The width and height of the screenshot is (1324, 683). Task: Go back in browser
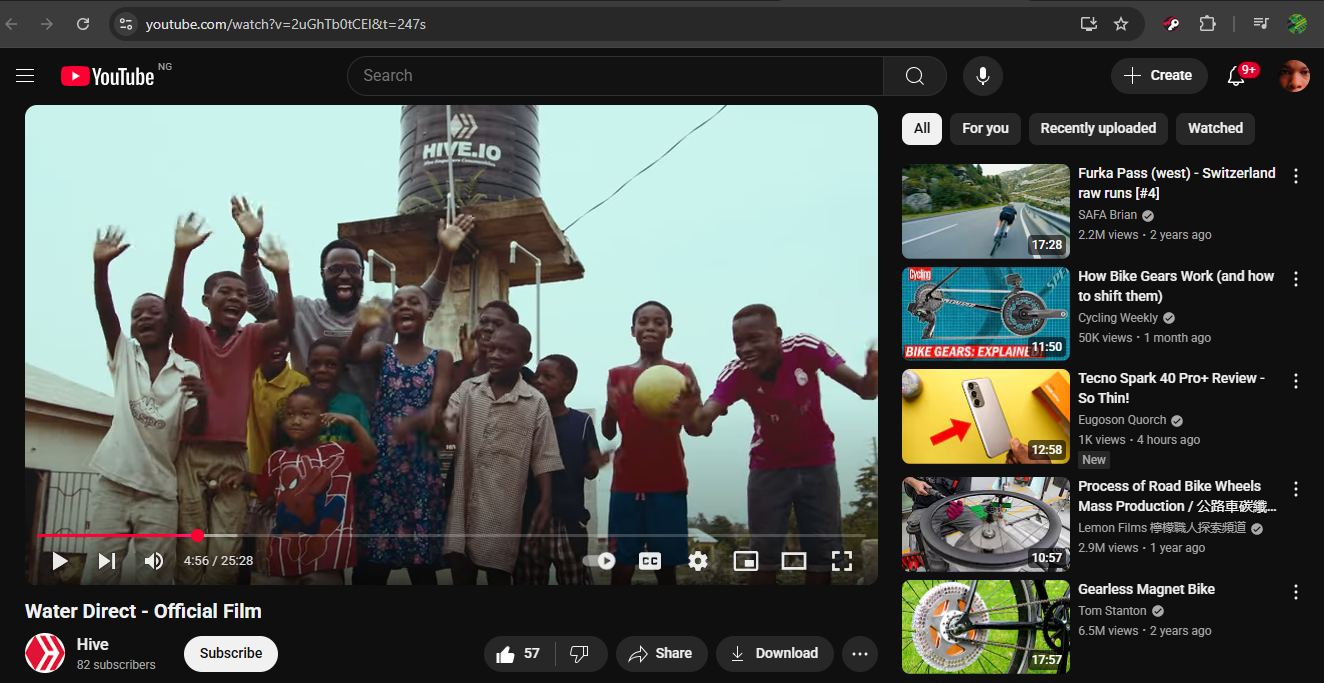click(x=12, y=24)
